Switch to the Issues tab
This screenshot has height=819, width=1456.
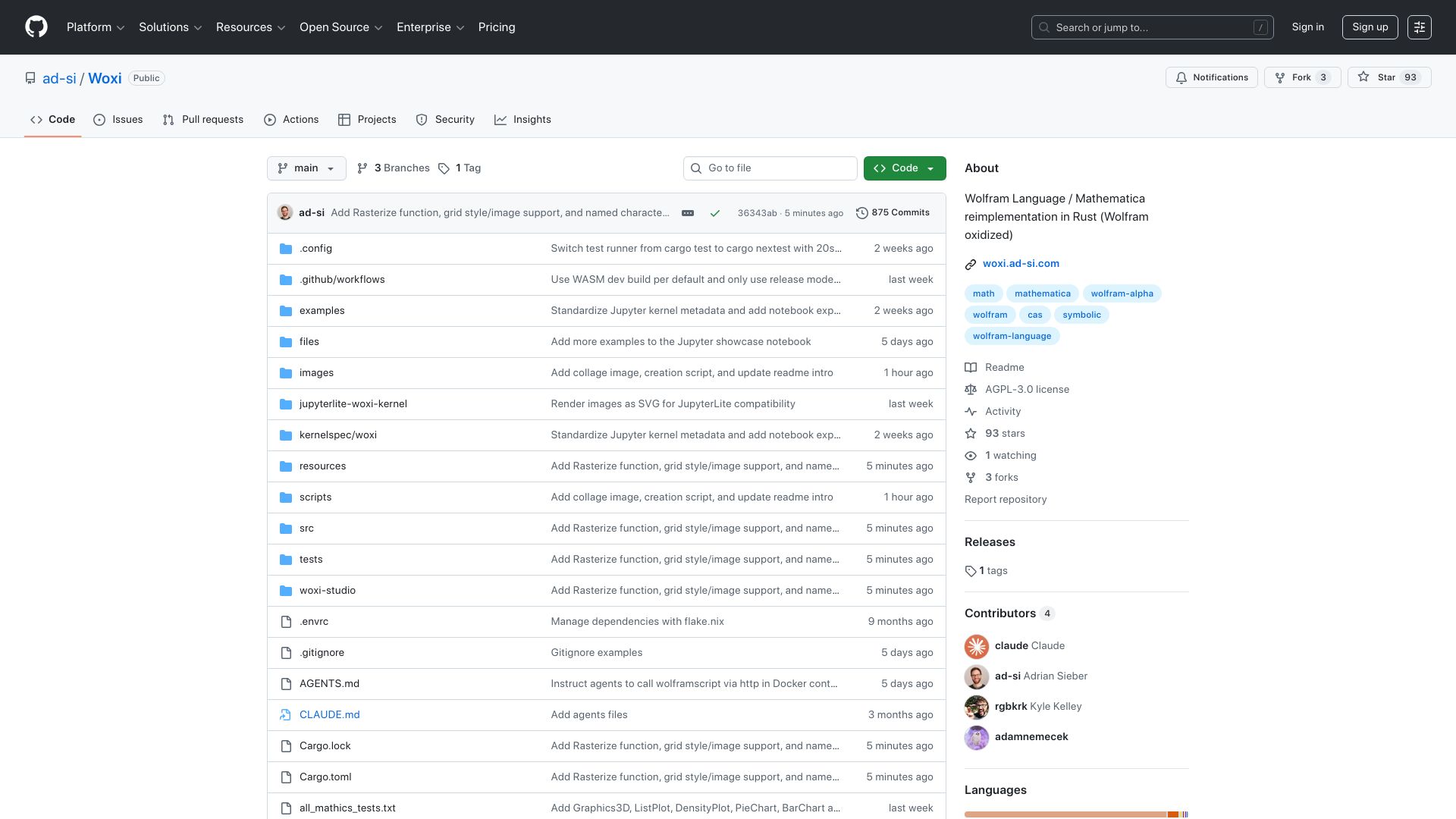point(118,120)
